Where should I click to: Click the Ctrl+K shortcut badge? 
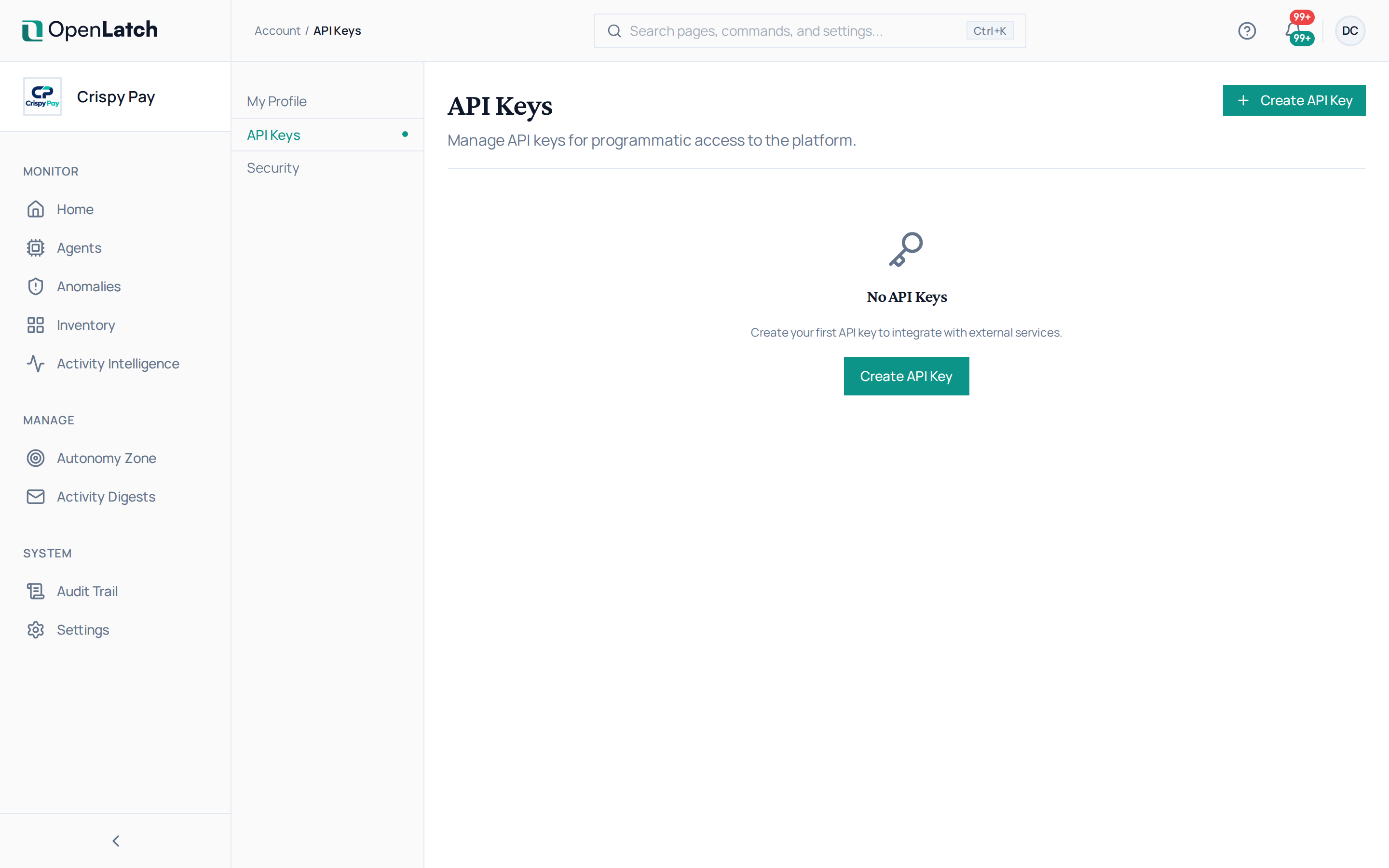tap(989, 30)
